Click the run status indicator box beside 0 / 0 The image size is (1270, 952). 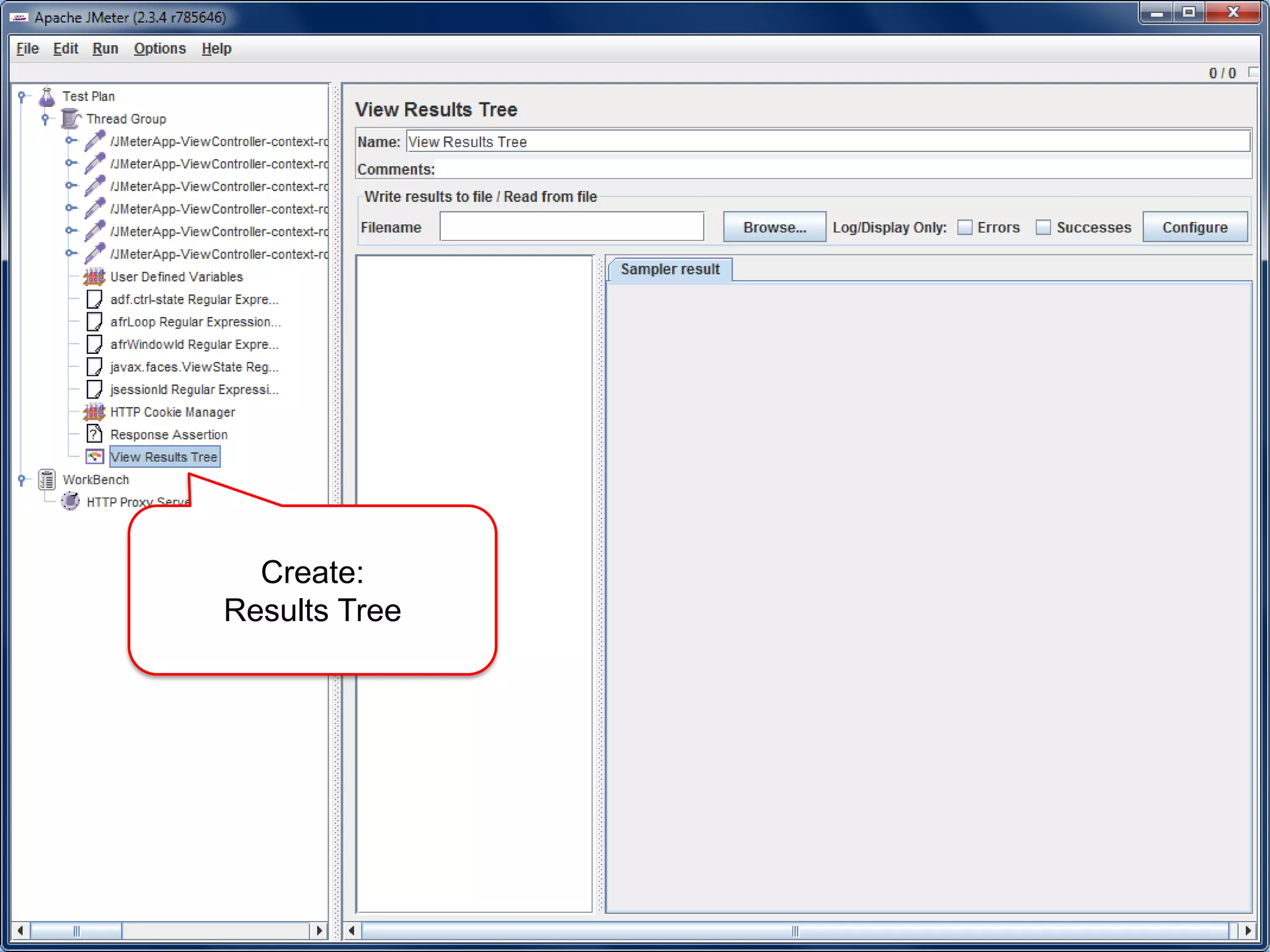coord(1253,73)
